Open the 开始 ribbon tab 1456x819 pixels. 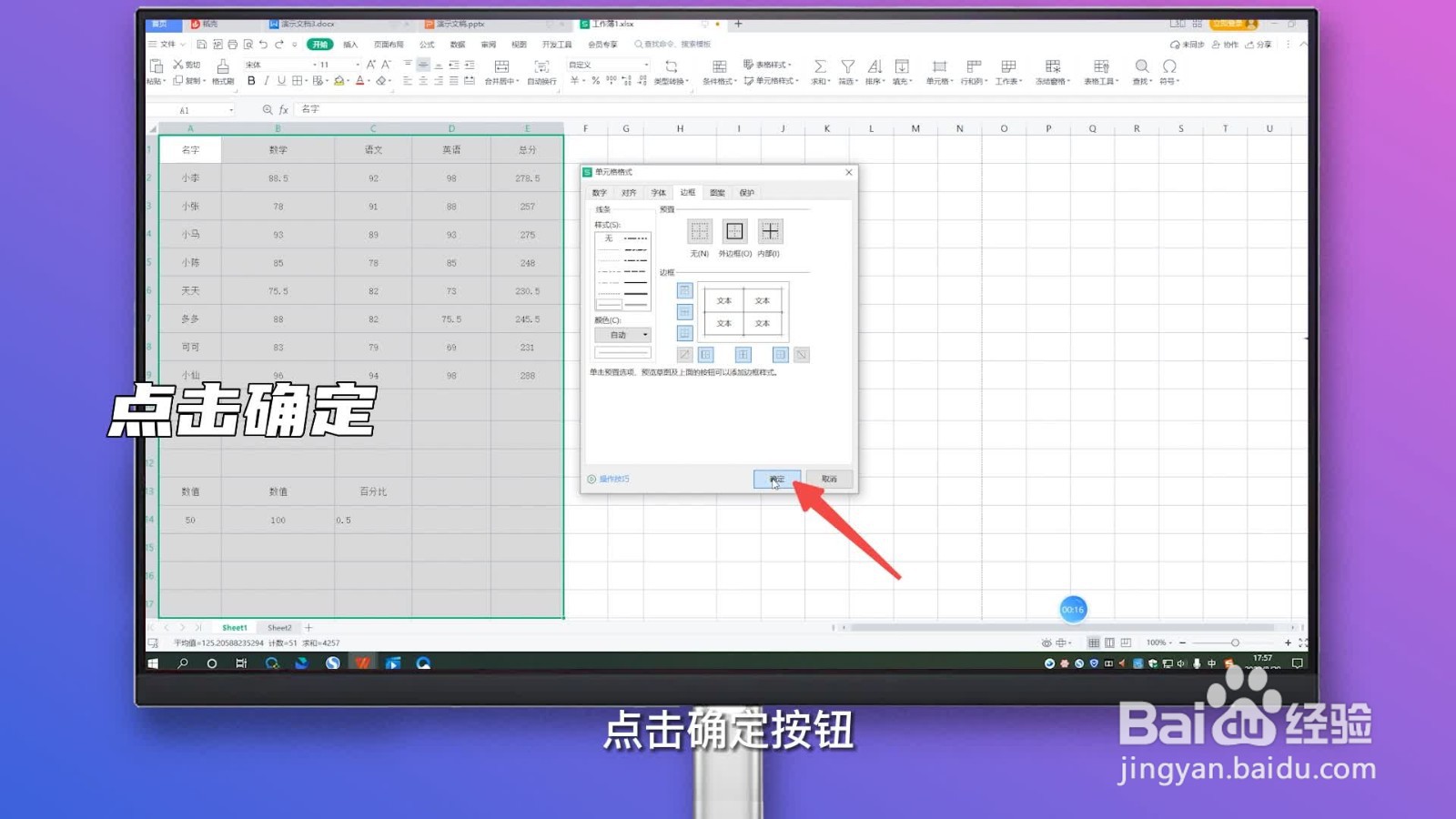click(319, 45)
